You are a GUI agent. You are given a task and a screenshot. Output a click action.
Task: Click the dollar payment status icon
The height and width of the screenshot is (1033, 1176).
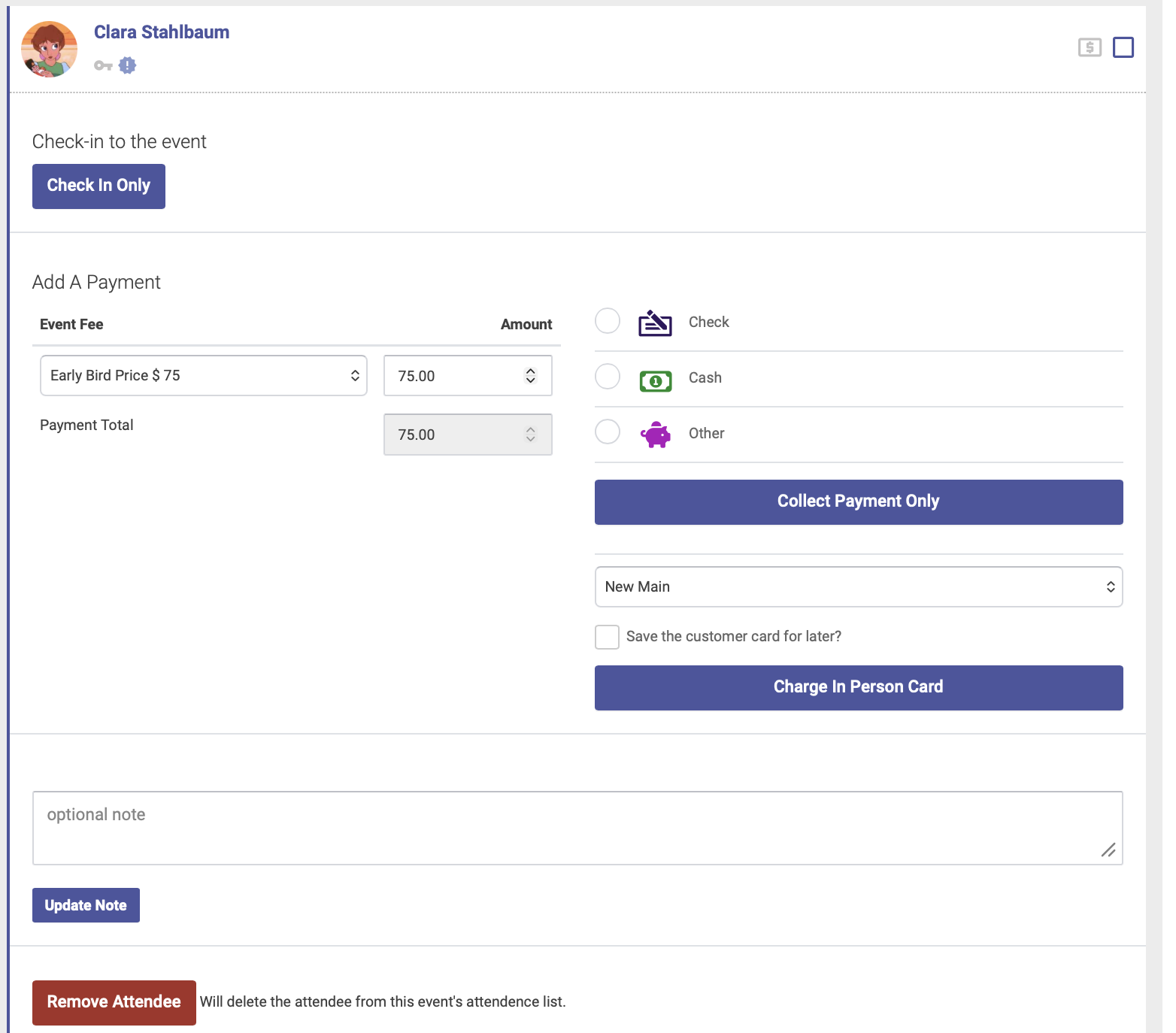click(x=1090, y=47)
